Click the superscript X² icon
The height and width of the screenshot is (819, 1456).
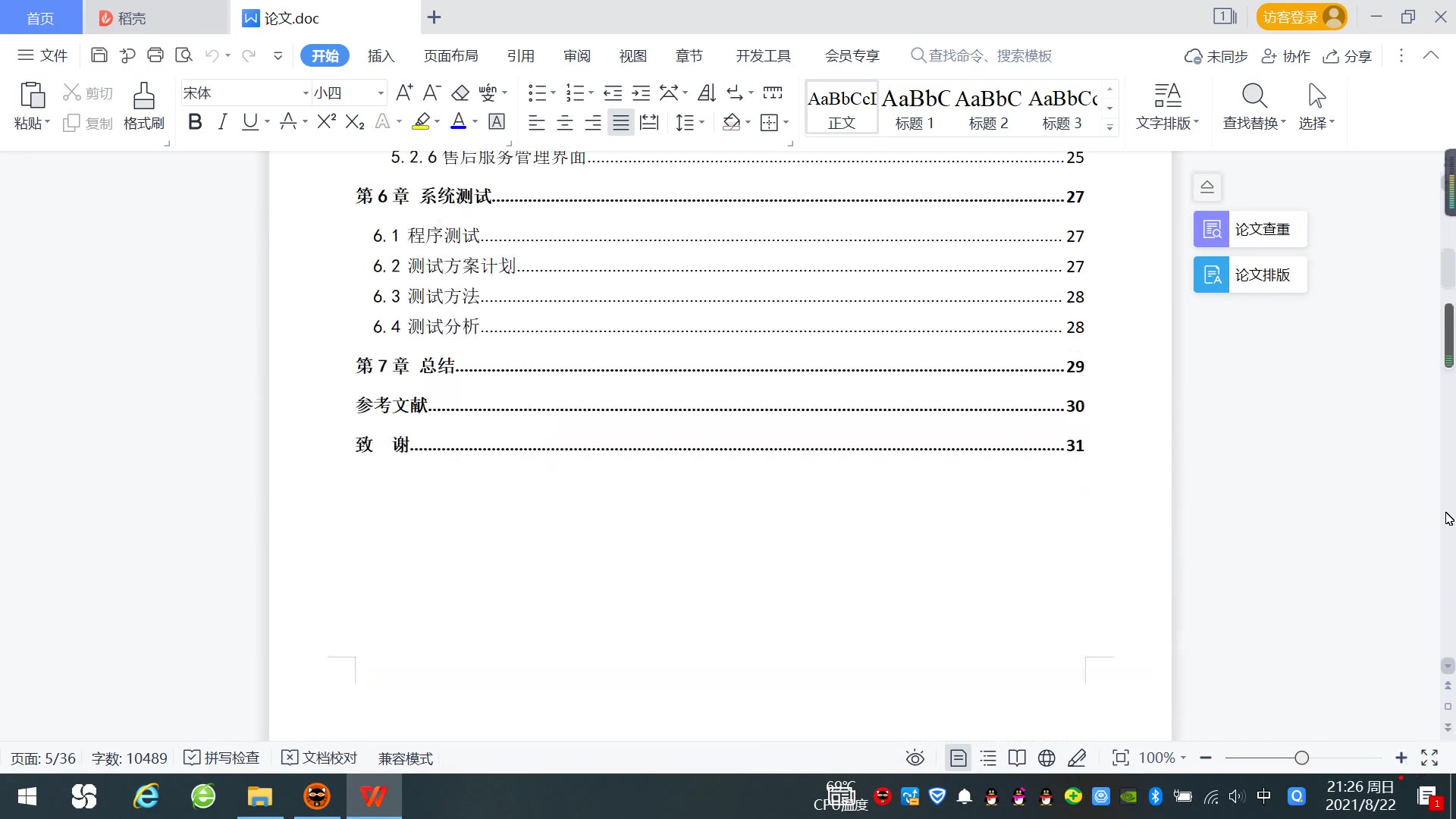point(326,122)
